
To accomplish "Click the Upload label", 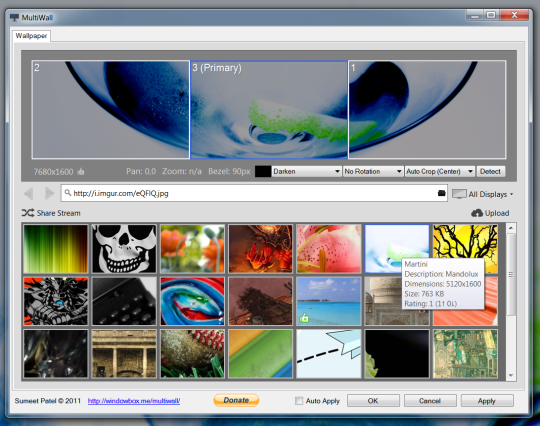I will pos(497,213).
